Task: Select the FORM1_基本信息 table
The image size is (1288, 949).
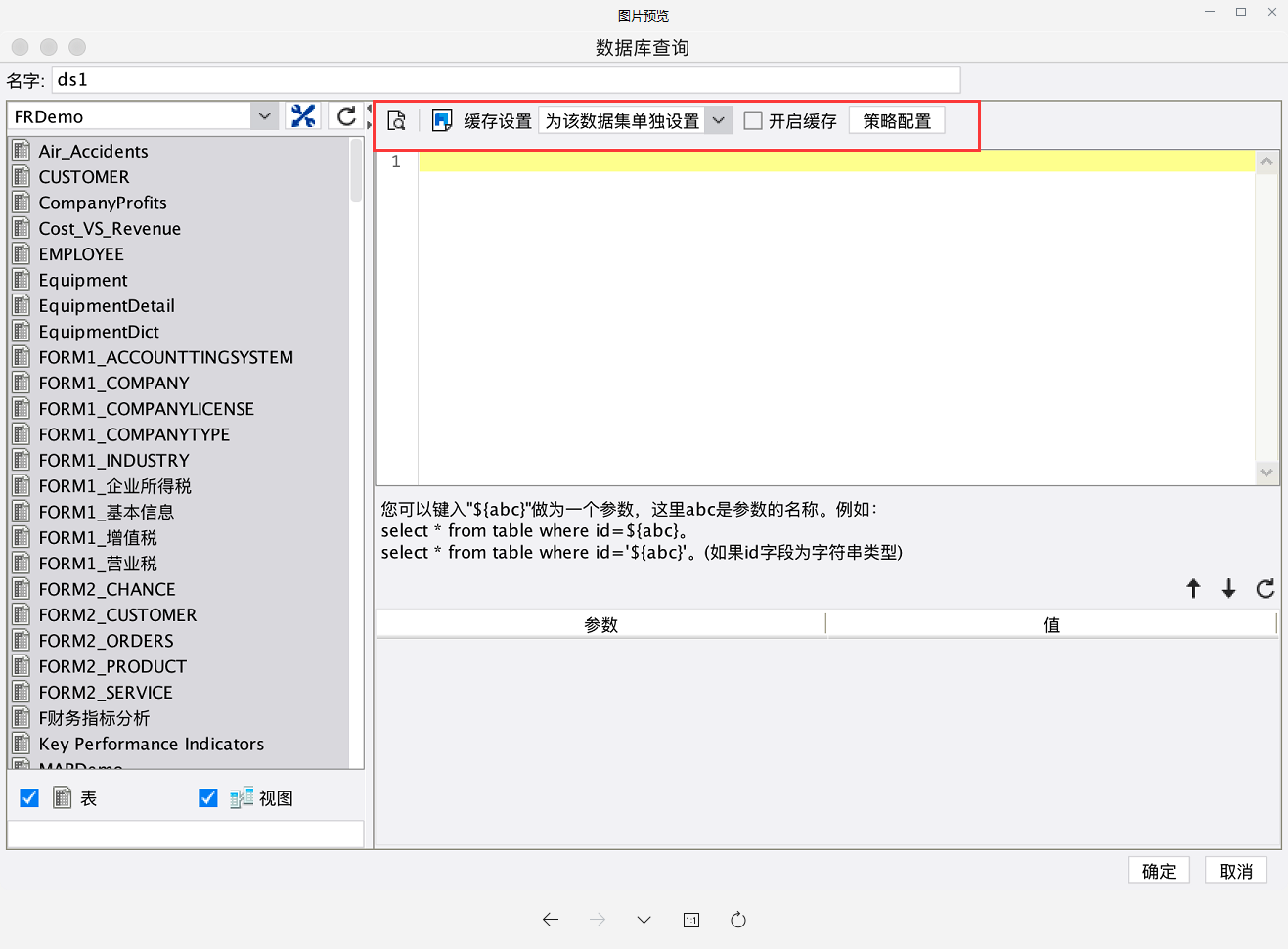Action: point(107,512)
